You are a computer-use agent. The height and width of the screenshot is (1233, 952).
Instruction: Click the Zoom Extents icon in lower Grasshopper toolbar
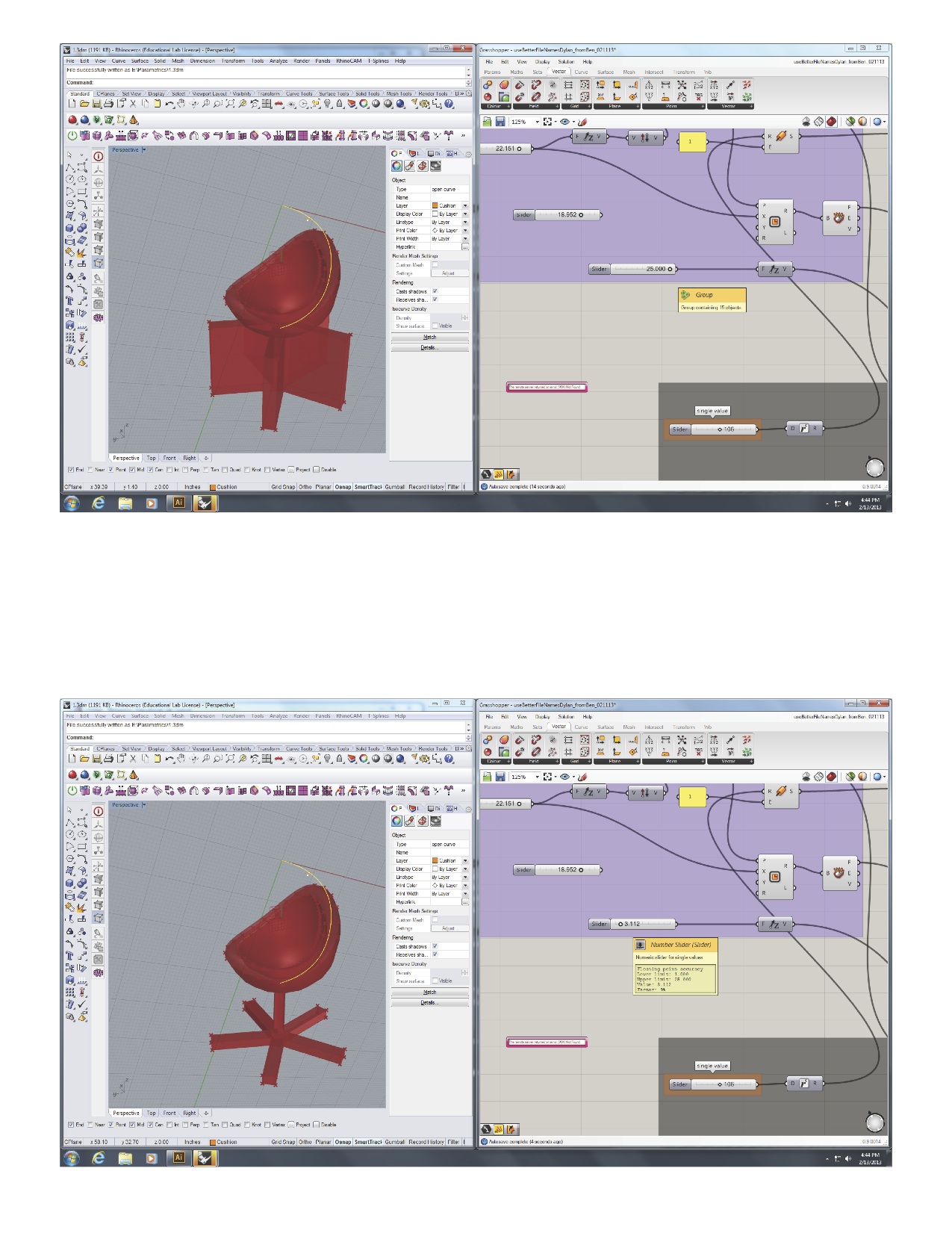547,777
